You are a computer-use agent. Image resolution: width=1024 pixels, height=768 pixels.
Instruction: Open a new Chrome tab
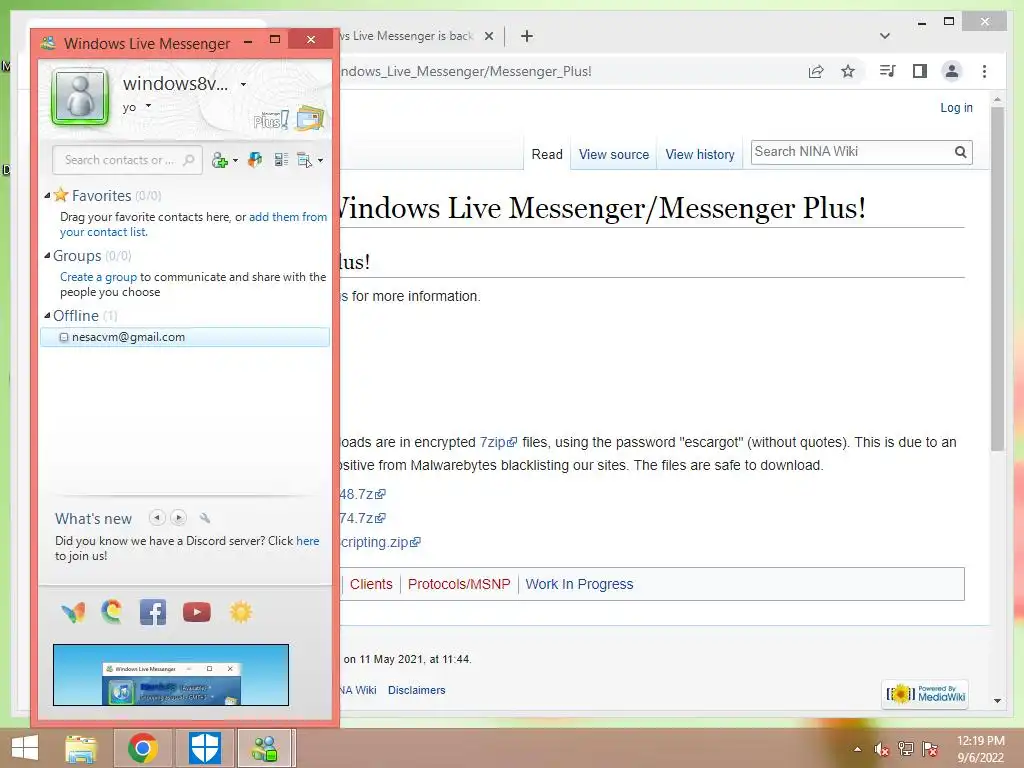pos(527,36)
